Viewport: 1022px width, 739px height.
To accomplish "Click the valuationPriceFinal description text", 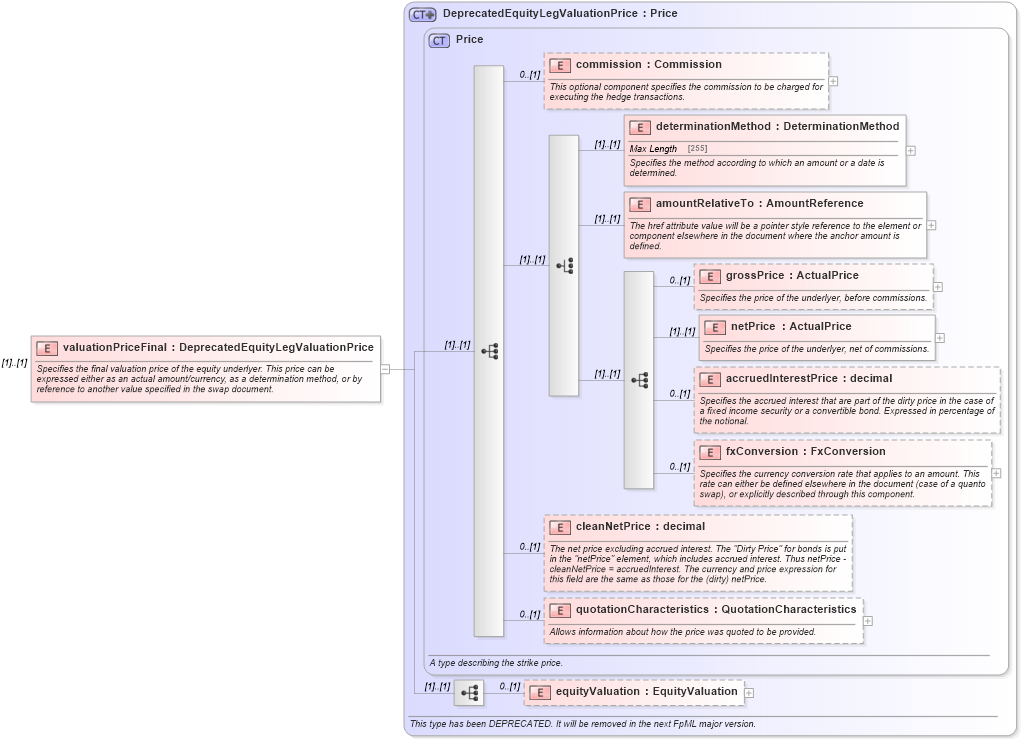I will (x=199, y=379).
